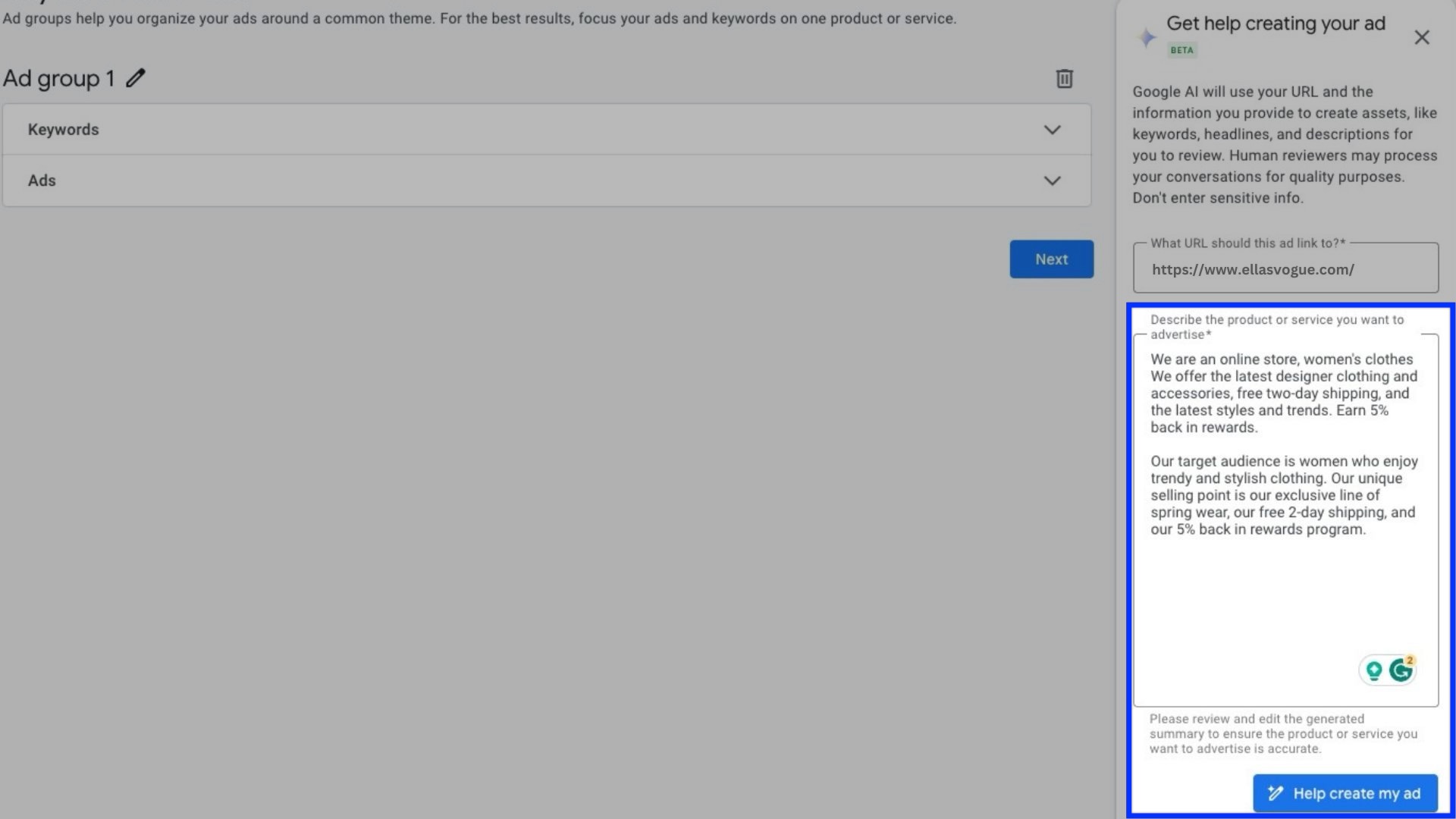The image size is (1456, 819).
Task: Open the Keywords row
Action: [x=547, y=130]
